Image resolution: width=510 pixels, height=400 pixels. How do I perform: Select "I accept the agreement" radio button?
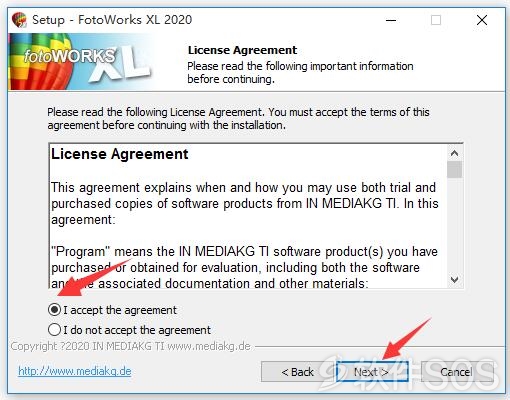click(x=54, y=310)
